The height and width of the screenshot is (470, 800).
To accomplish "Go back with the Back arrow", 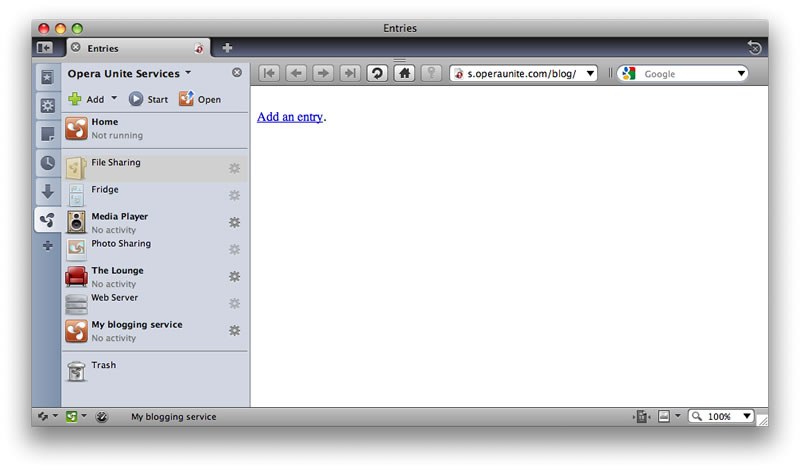I will point(296,73).
